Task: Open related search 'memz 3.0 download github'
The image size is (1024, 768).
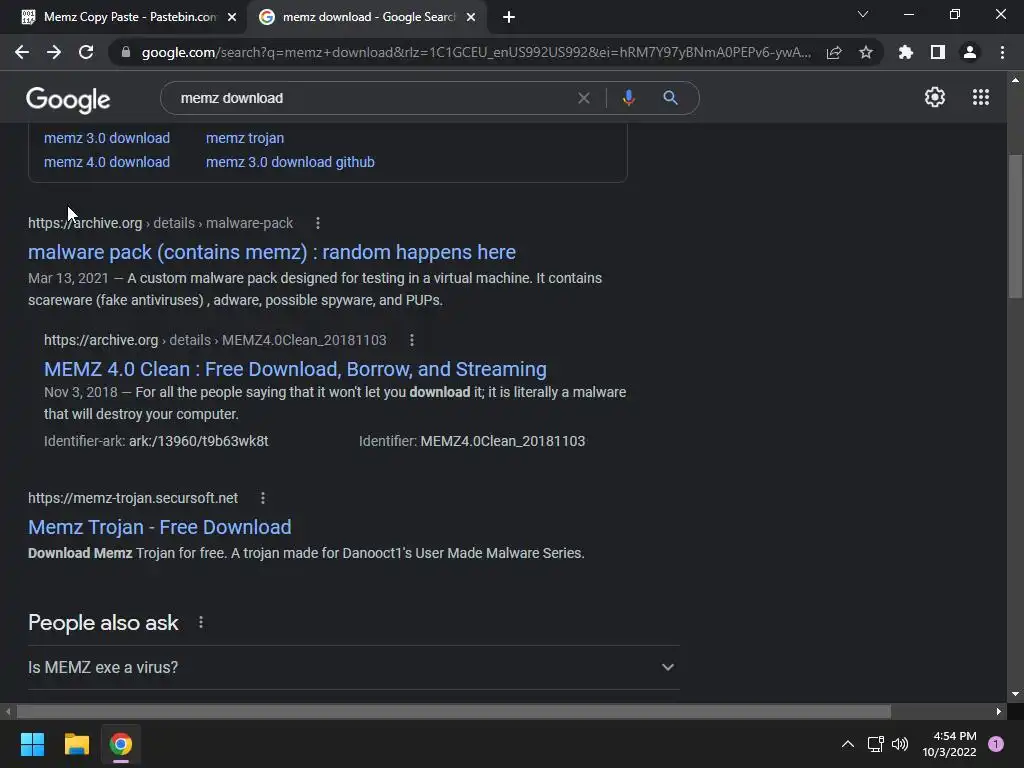Action: coord(290,162)
